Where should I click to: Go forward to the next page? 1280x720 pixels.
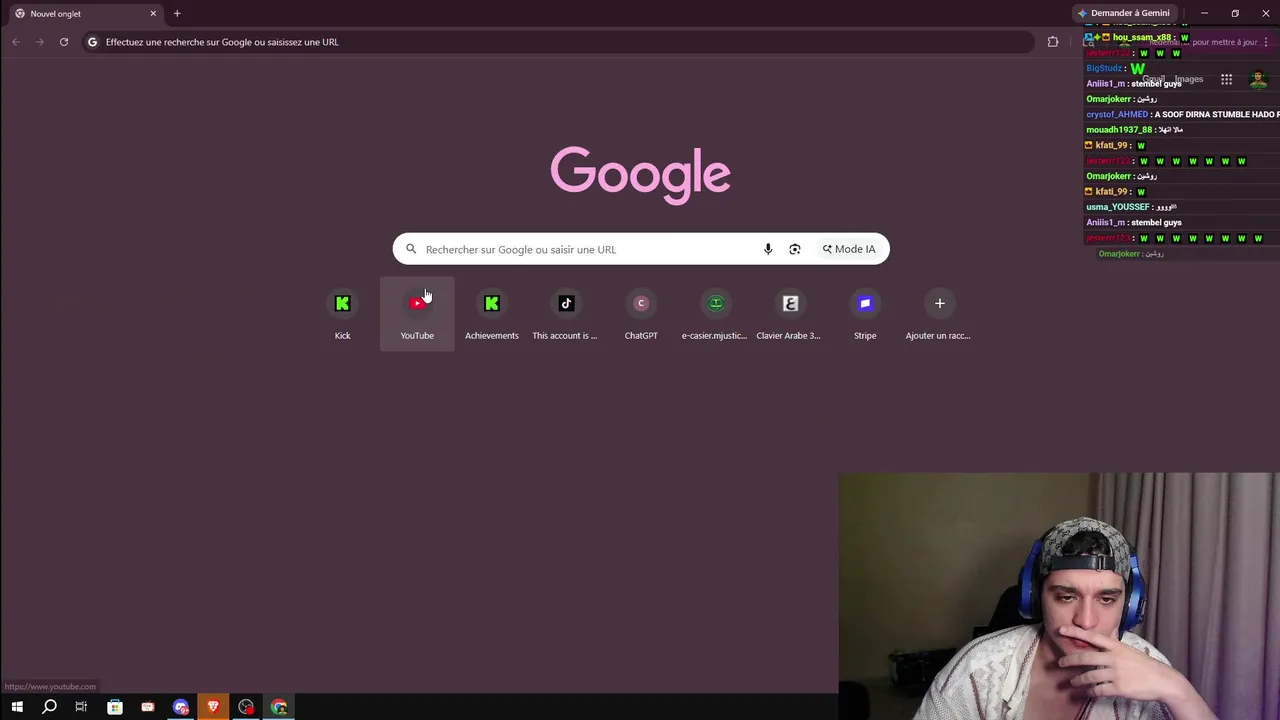point(40,42)
